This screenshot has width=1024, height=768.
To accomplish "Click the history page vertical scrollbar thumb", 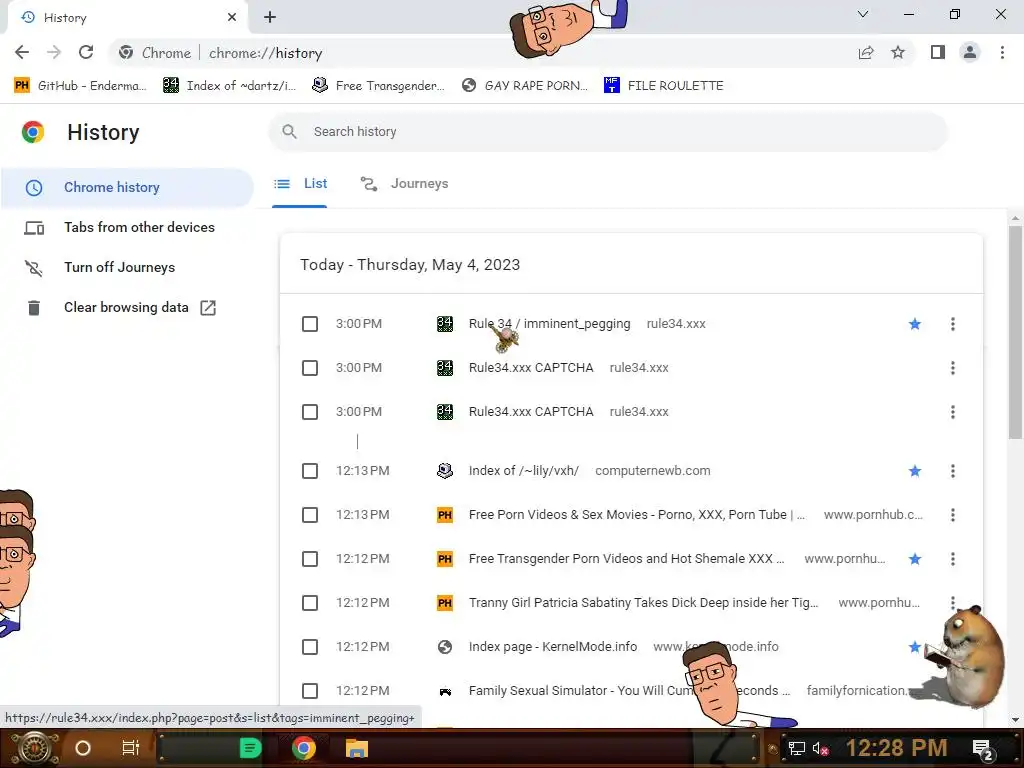I will (x=1015, y=333).
